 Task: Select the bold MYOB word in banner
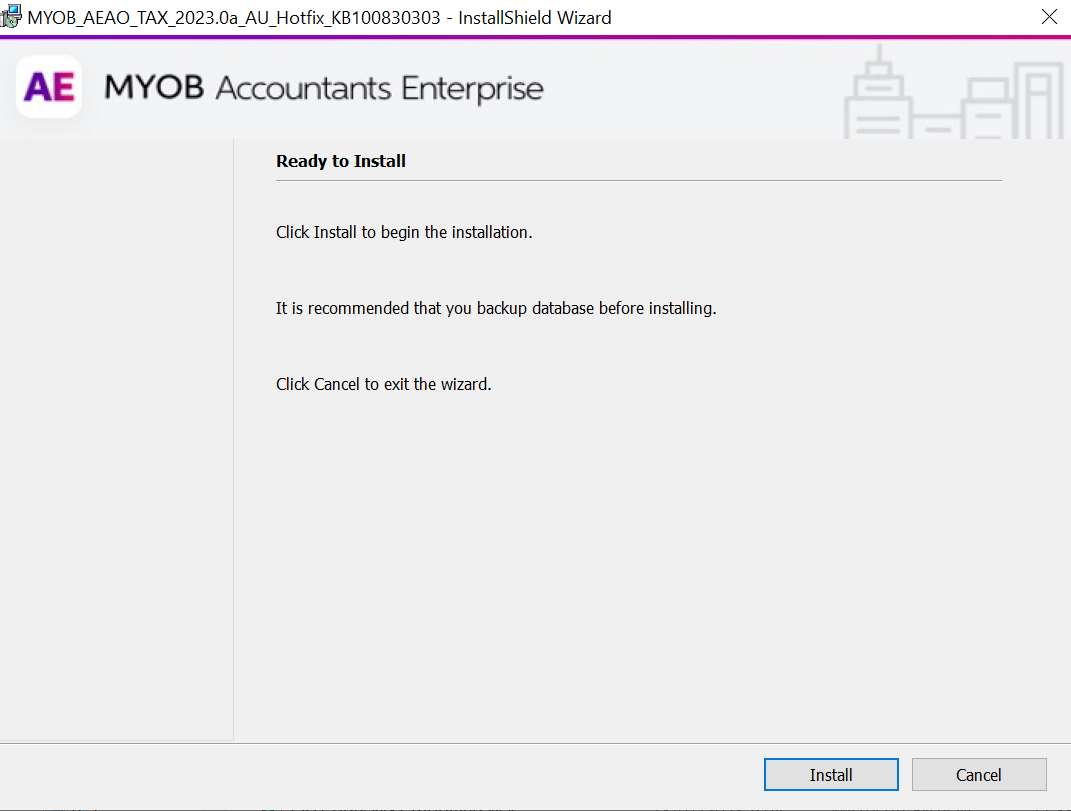(x=154, y=88)
